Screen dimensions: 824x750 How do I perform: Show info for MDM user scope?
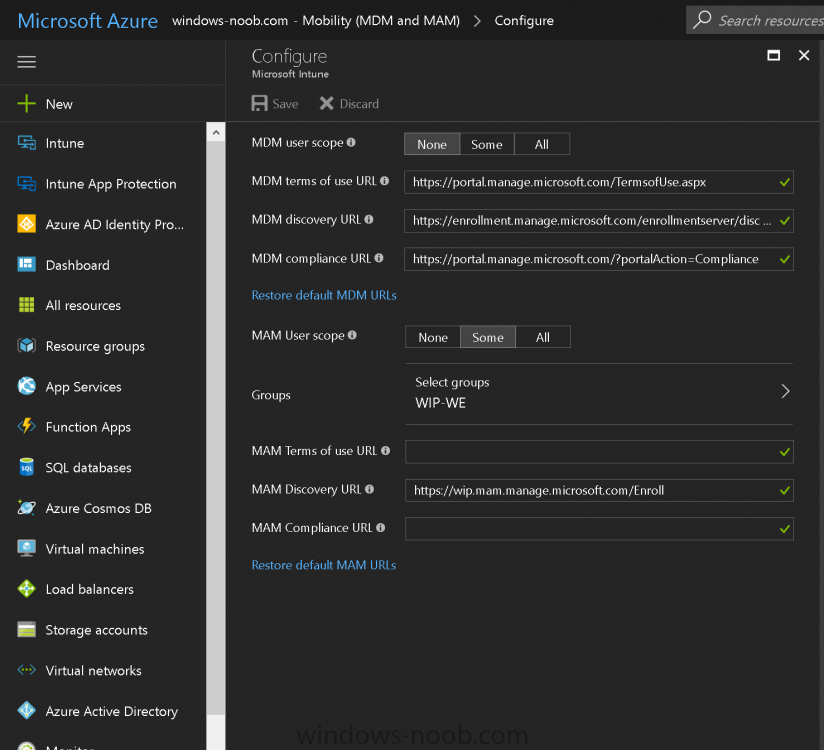pos(351,142)
